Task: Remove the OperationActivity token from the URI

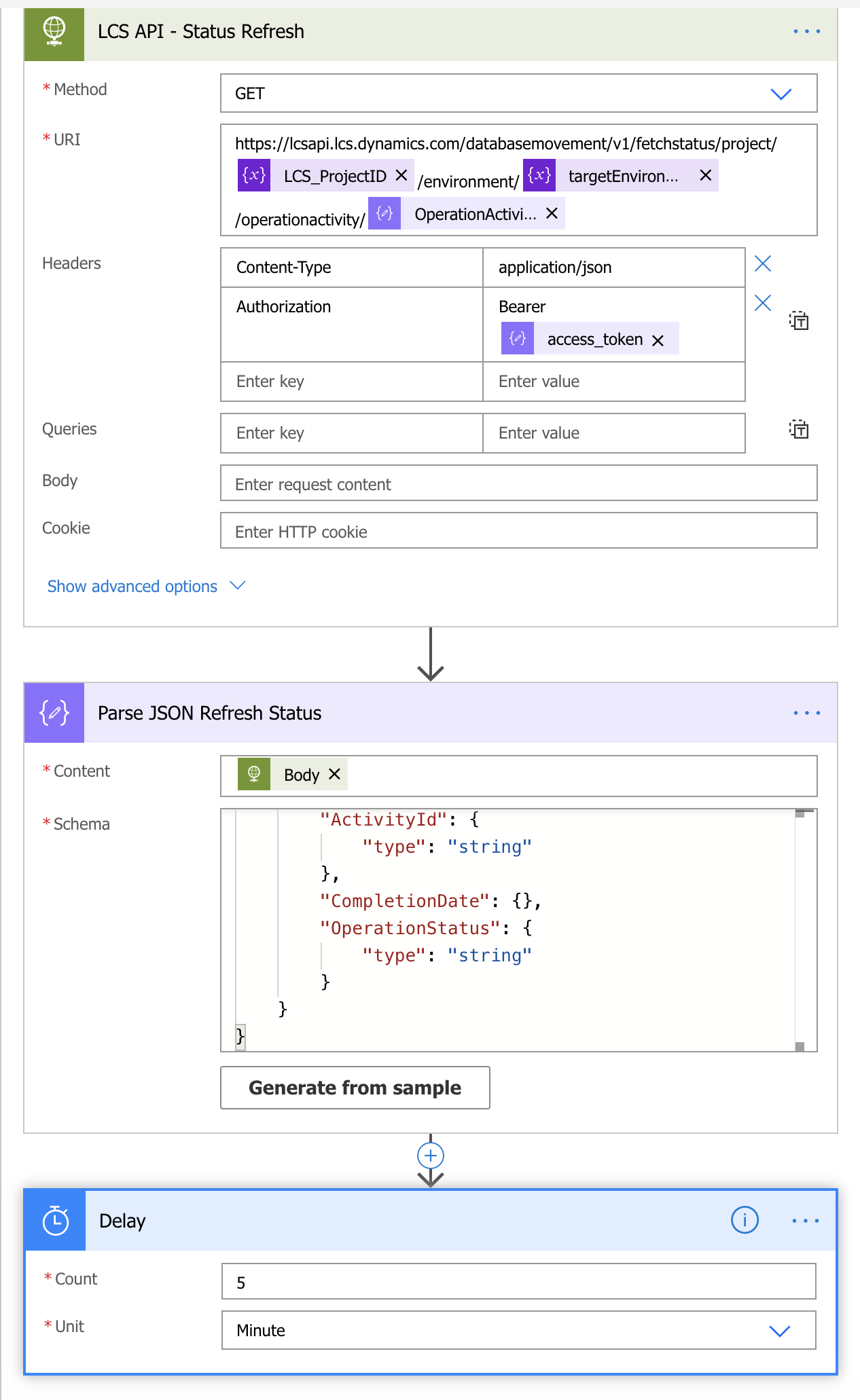Action: click(552, 213)
